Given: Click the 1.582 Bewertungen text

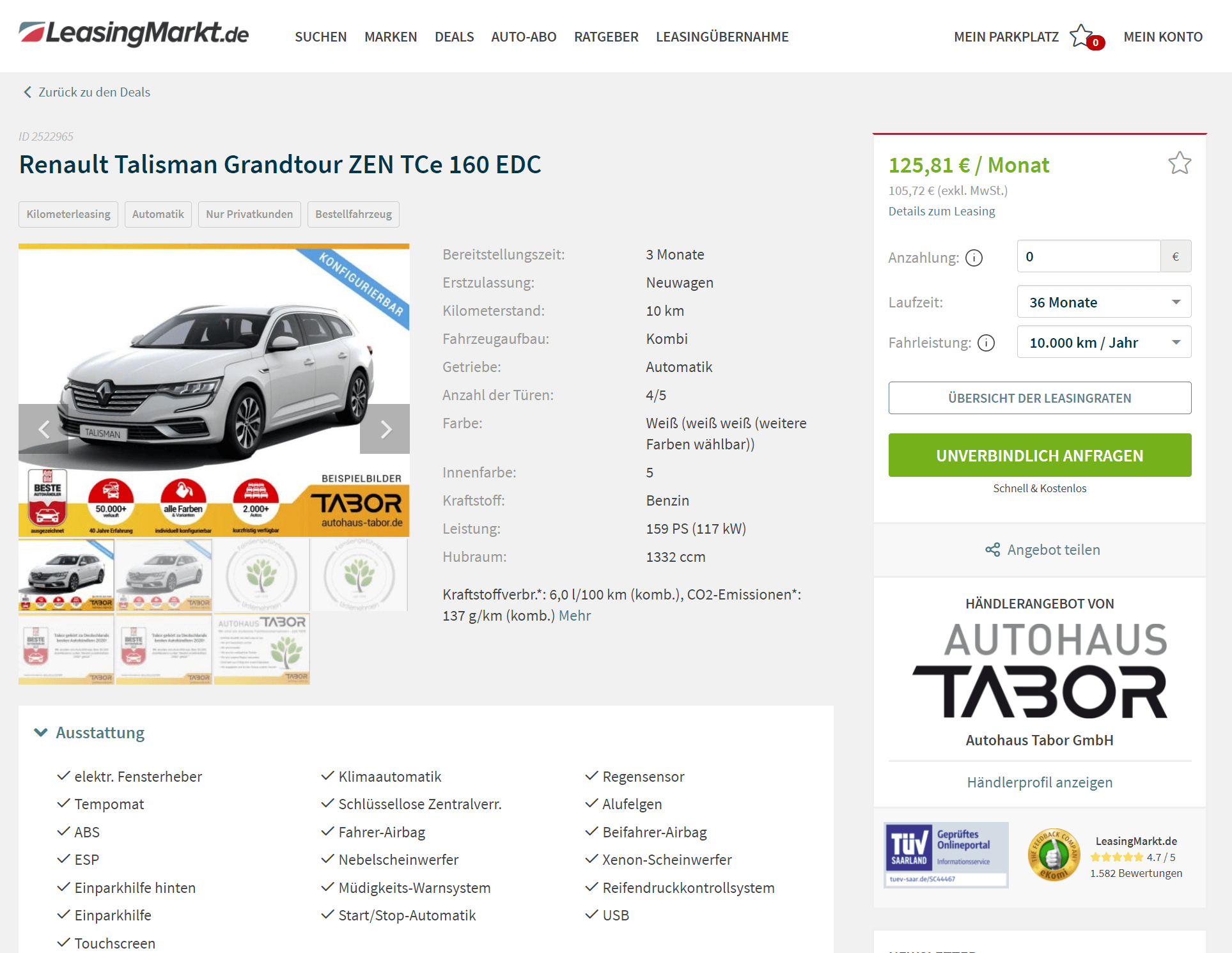Looking at the screenshot, I should point(1136,873).
